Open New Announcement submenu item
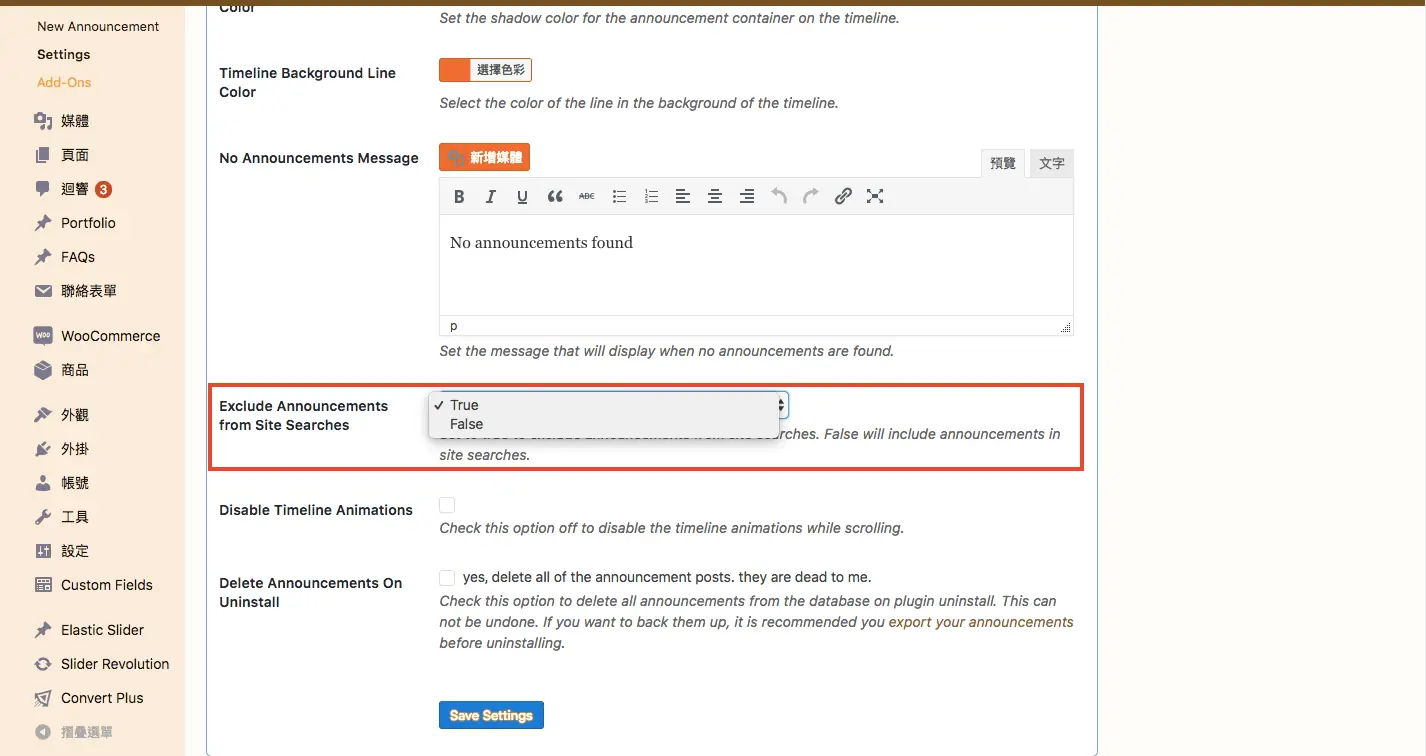The height and width of the screenshot is (756, 1426). point(98,26)
